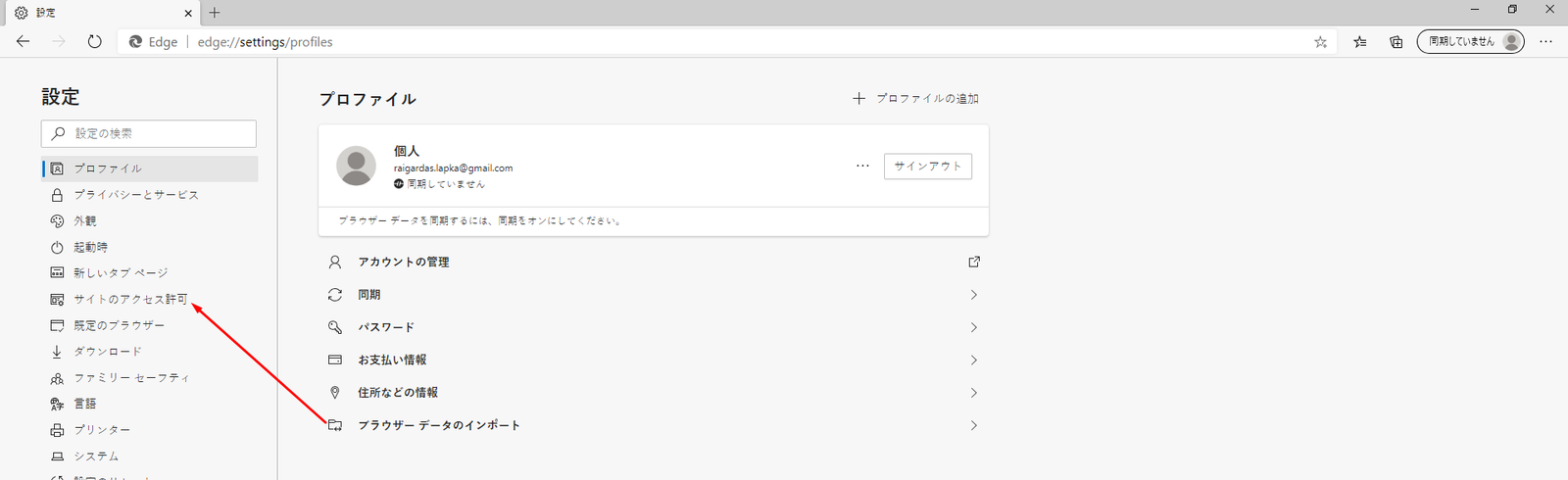Open ダウンロード settings section
1568x480 pixels.
108,352
